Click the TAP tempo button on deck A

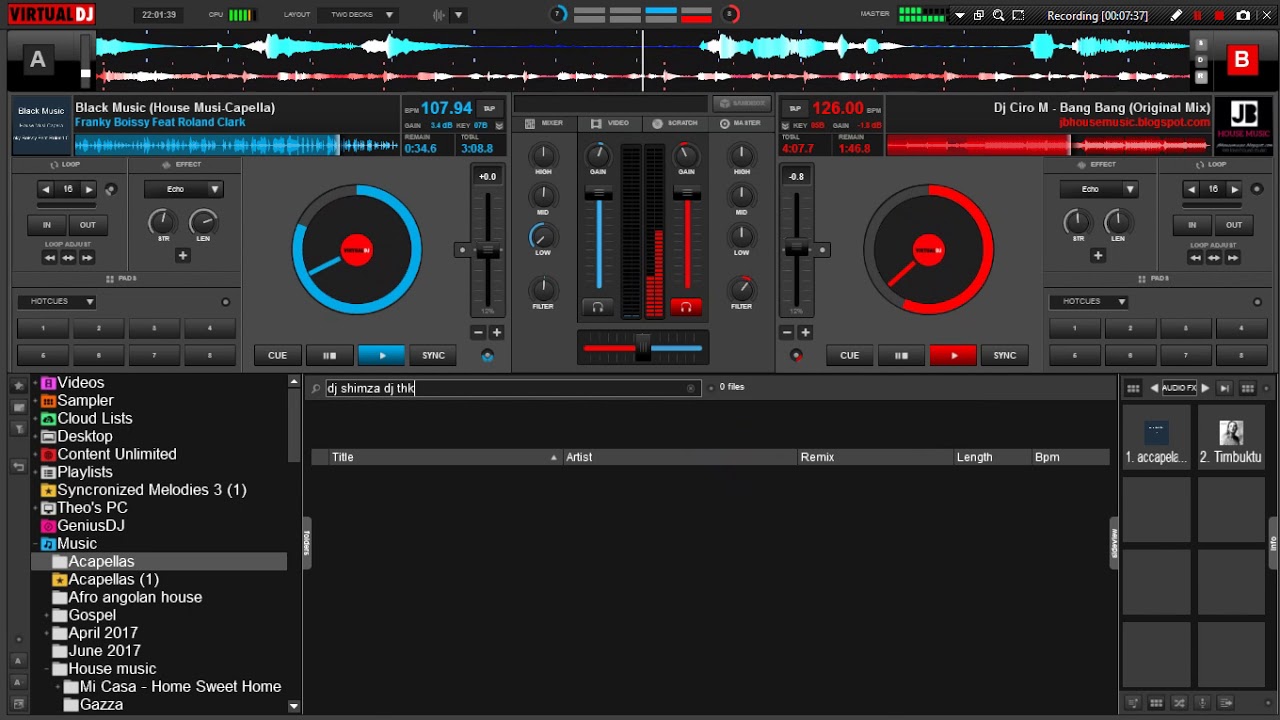click(489, 108)
